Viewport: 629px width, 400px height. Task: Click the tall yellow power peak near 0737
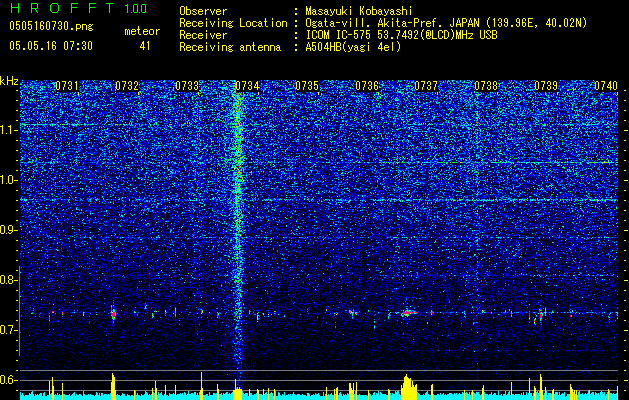point(408,387)
